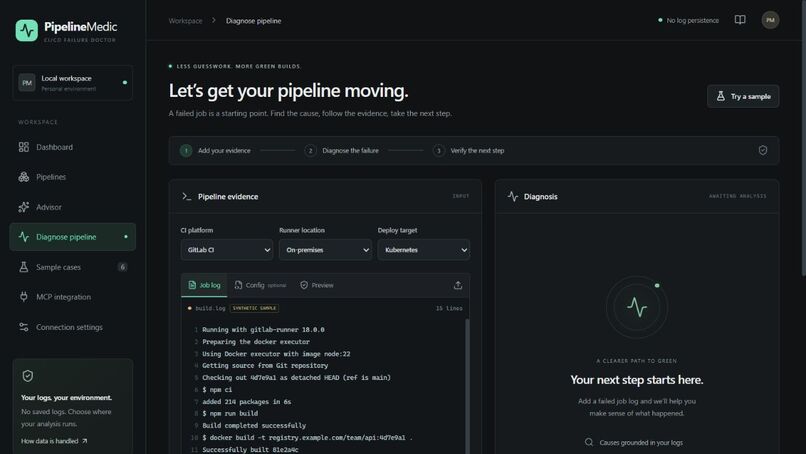Click the MCP integration plug icon
Image resolution: width=806 pixels, height=454 pixels.
pos(24,297)
